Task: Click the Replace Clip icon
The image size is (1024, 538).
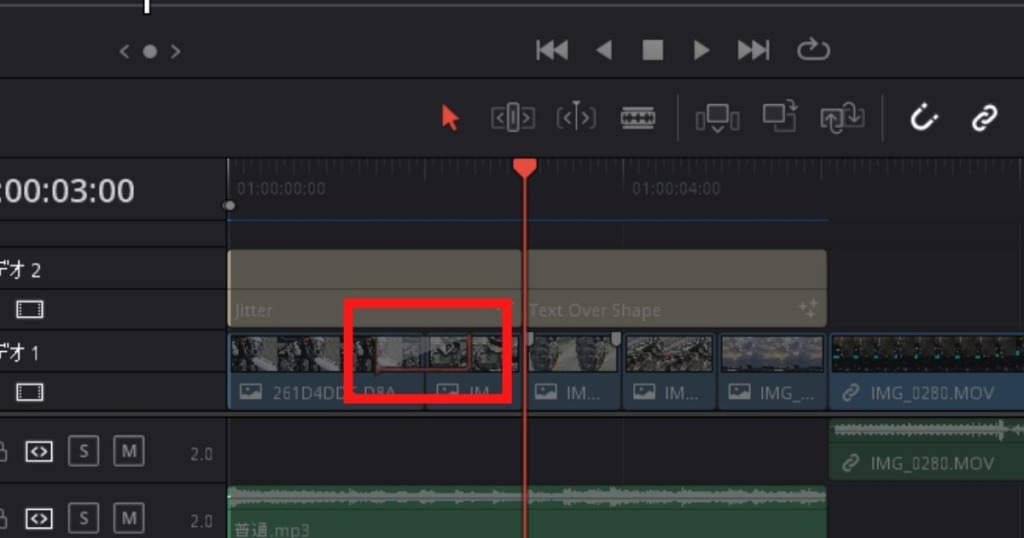Action: [842, 118]
